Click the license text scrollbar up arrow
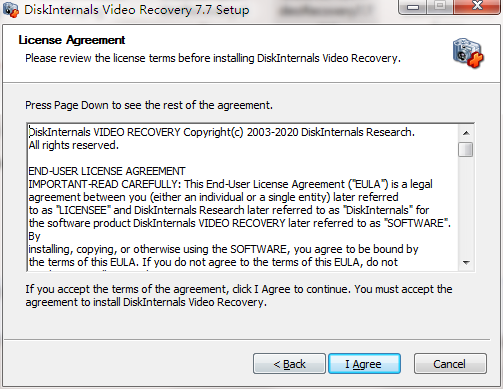The image size is (503, 389). (x=466, y=133)
